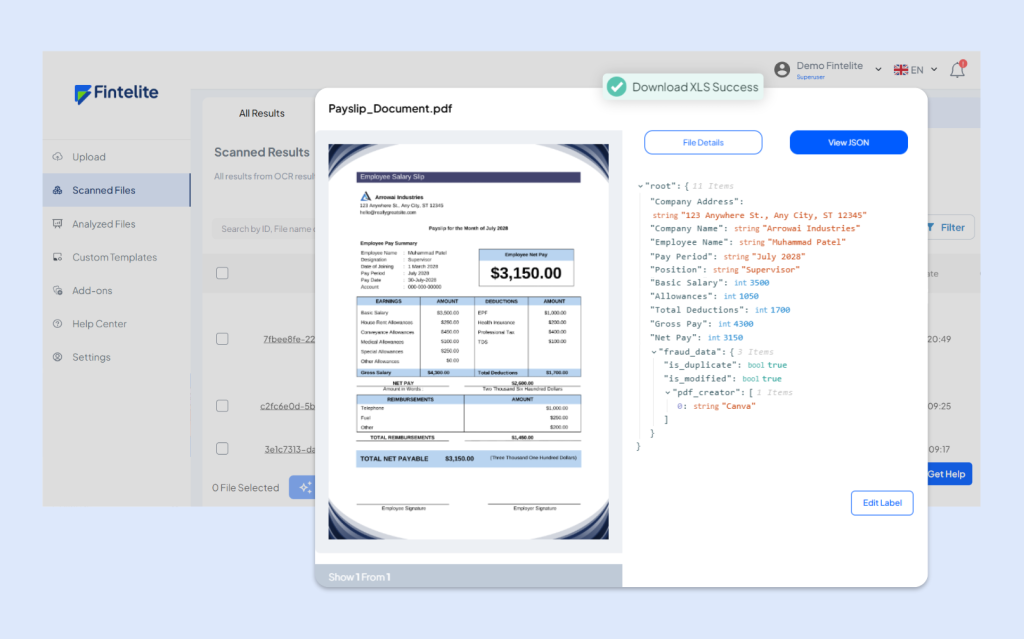Collapse the root node in JSON viewer

point(641,186)
